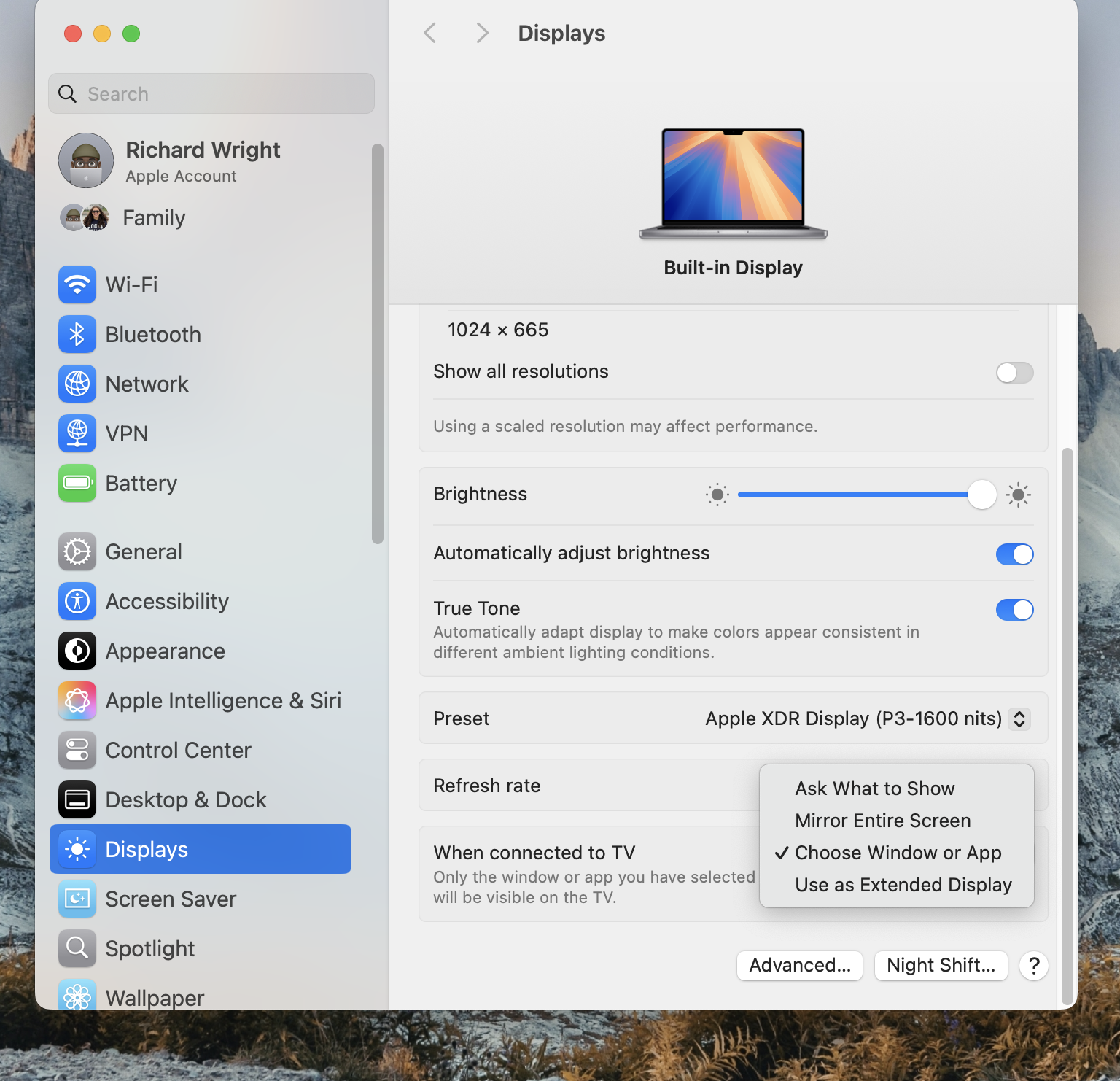
Task: Click the green zoom window button
Action: pyautogui.click(x=131, y=34)
